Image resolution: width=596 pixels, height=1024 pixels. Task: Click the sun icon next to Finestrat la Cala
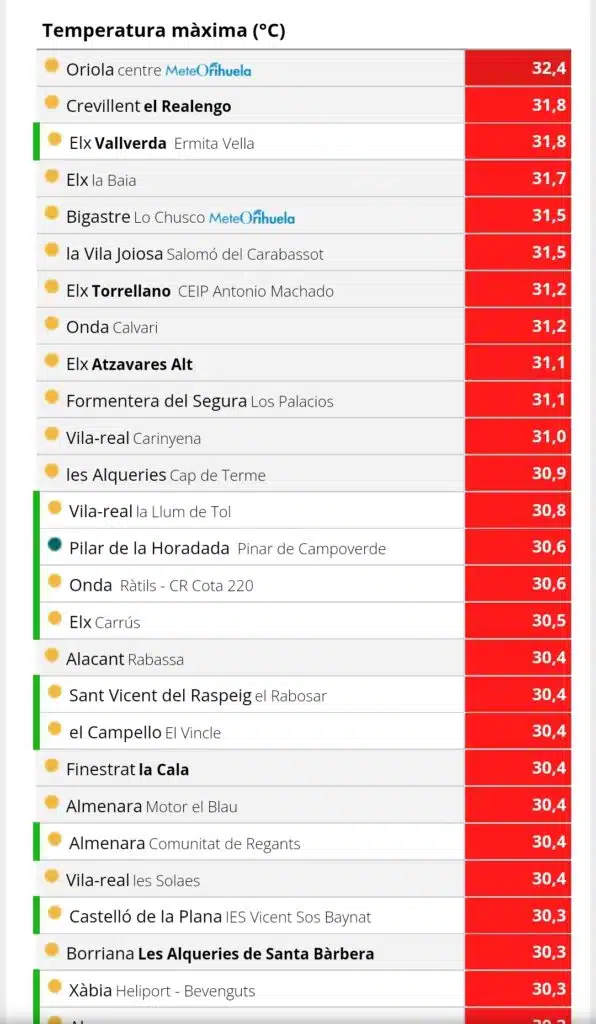[x=52, y=765]
